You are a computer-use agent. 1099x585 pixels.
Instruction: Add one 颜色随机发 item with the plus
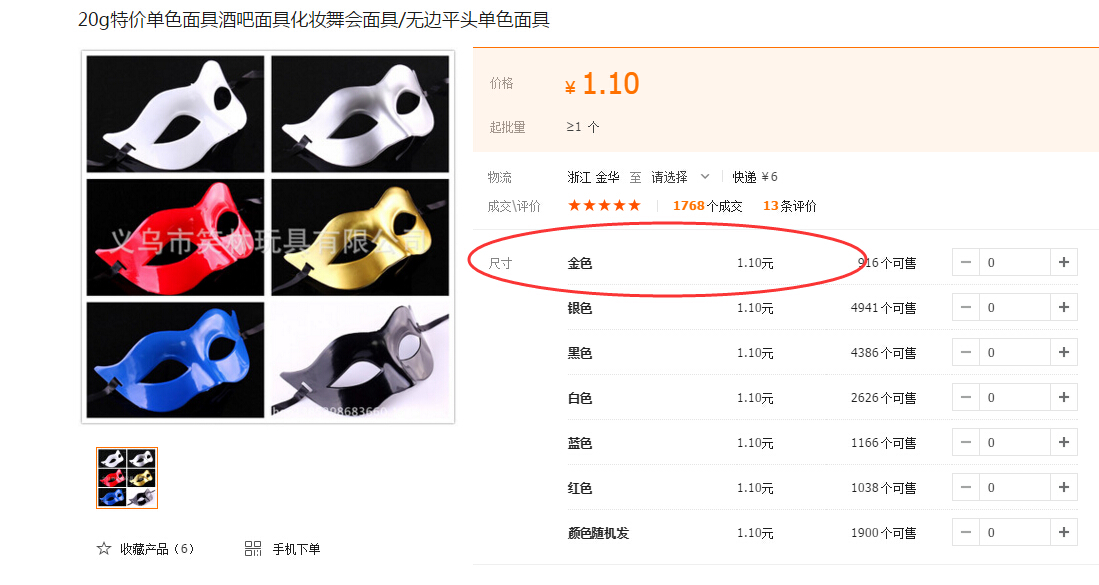pos(1063,532)
